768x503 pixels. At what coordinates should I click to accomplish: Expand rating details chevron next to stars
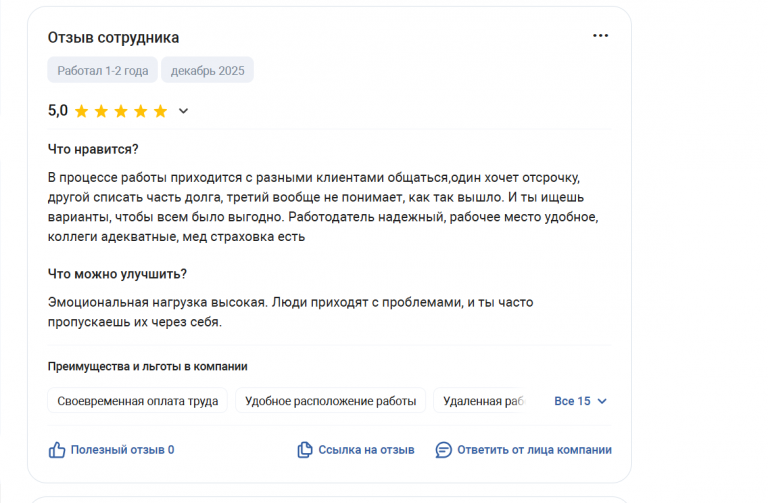coord(183,111)
